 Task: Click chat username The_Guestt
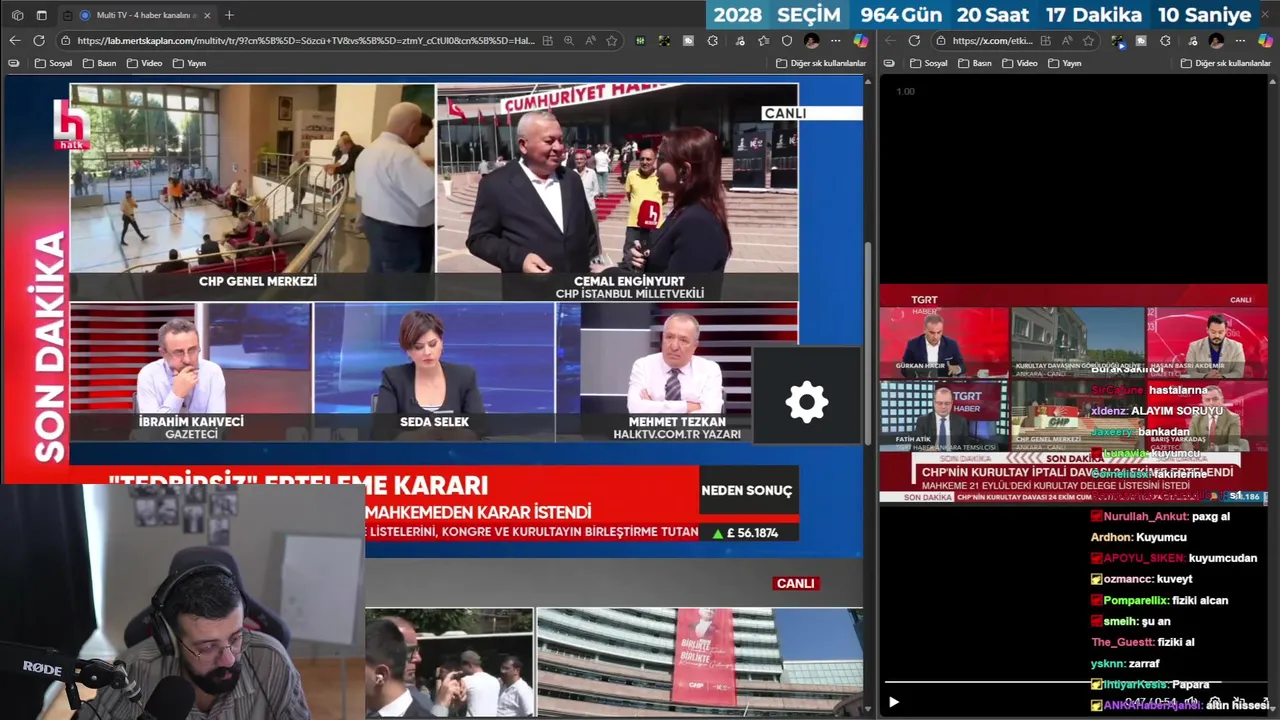tap(1122, 642)
